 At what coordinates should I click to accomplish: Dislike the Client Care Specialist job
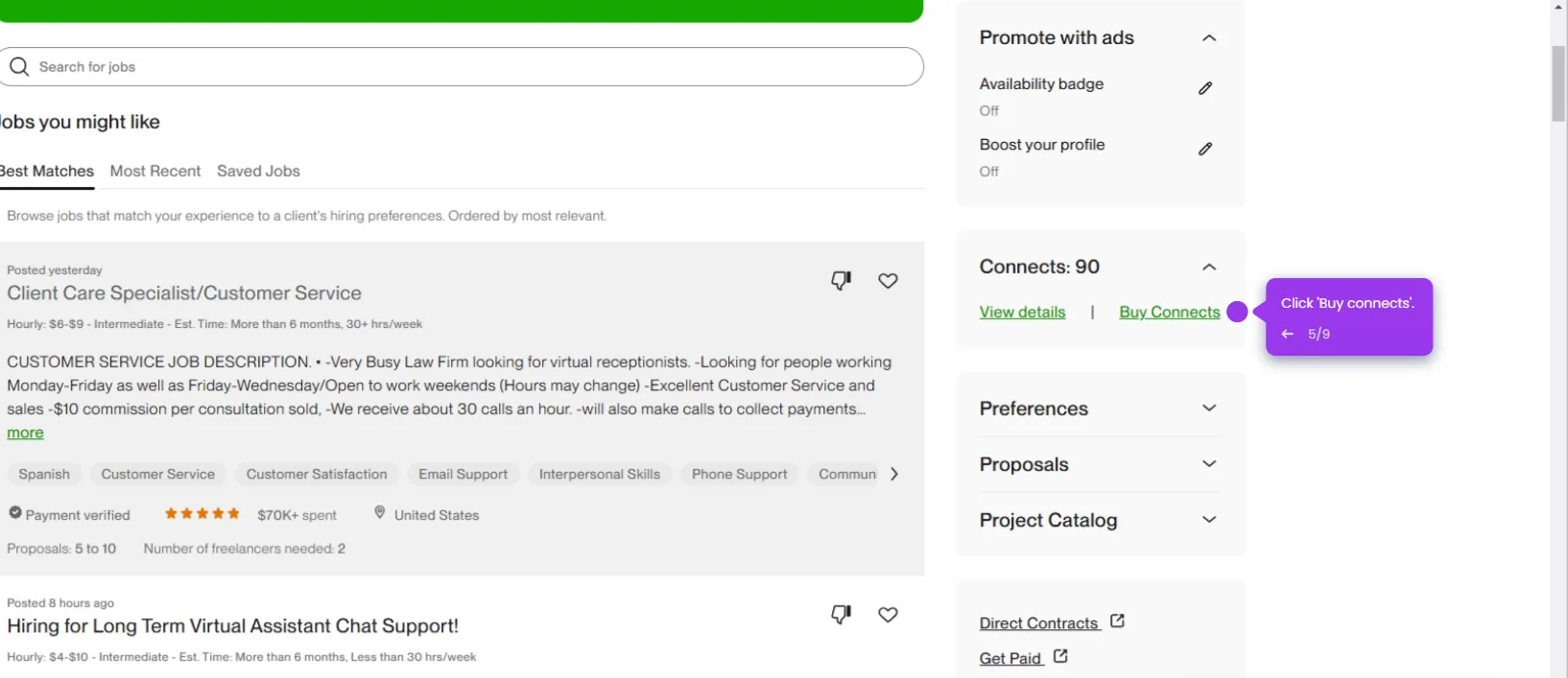point(842,280)
